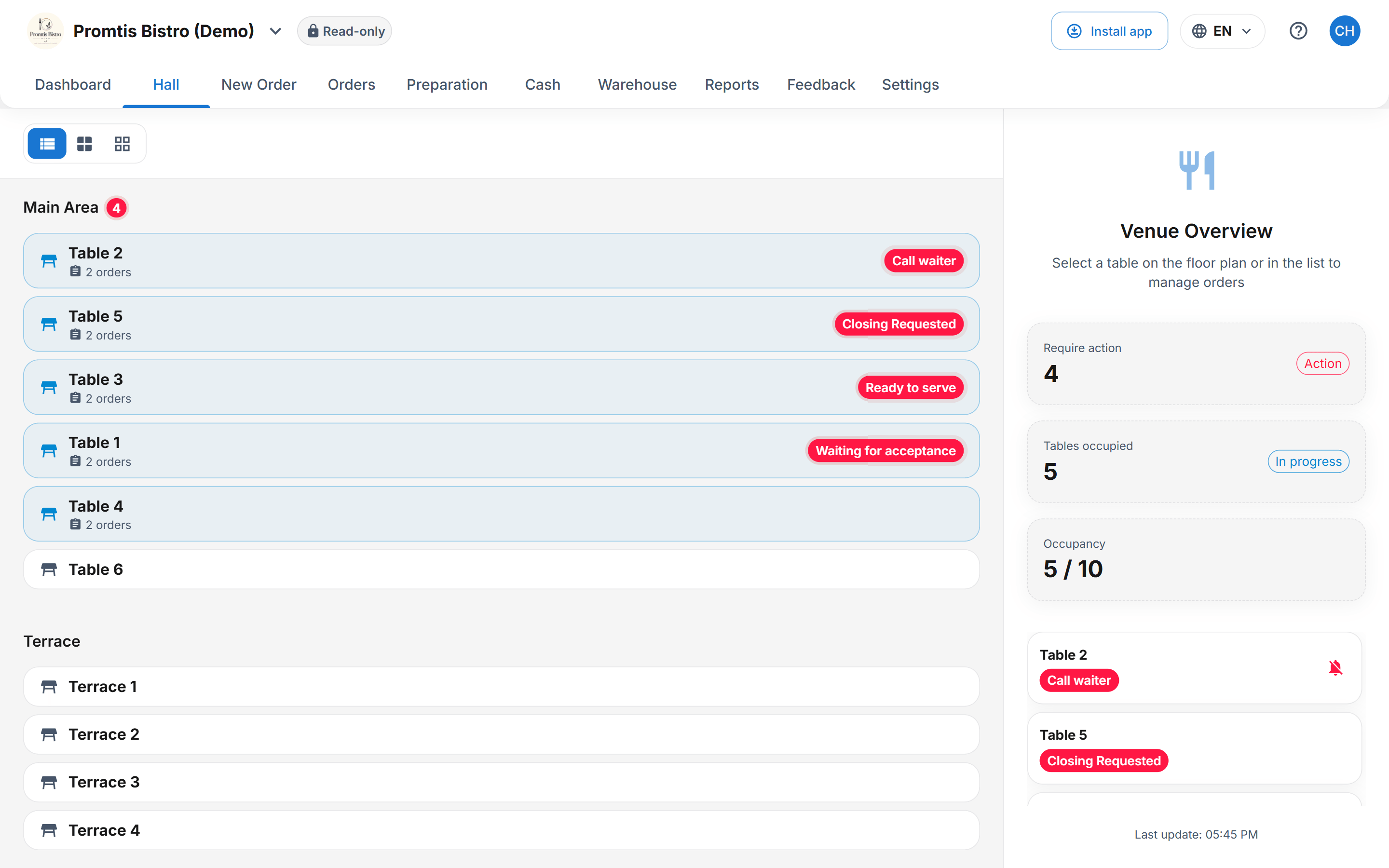Click the Occupancy 5 / 10 card

point(1196,560)
